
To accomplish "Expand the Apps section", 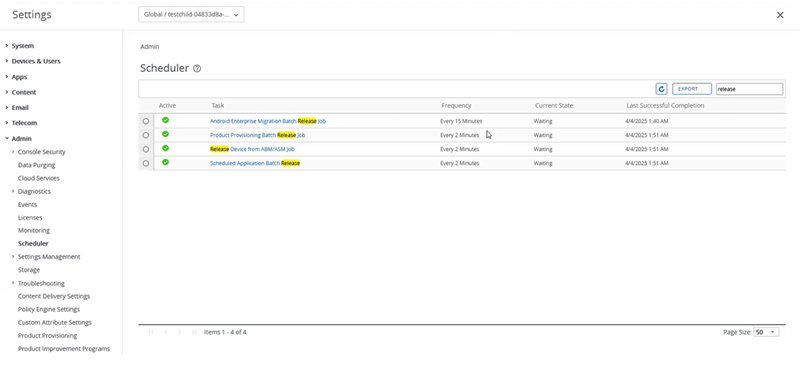I will click(7, 77).
